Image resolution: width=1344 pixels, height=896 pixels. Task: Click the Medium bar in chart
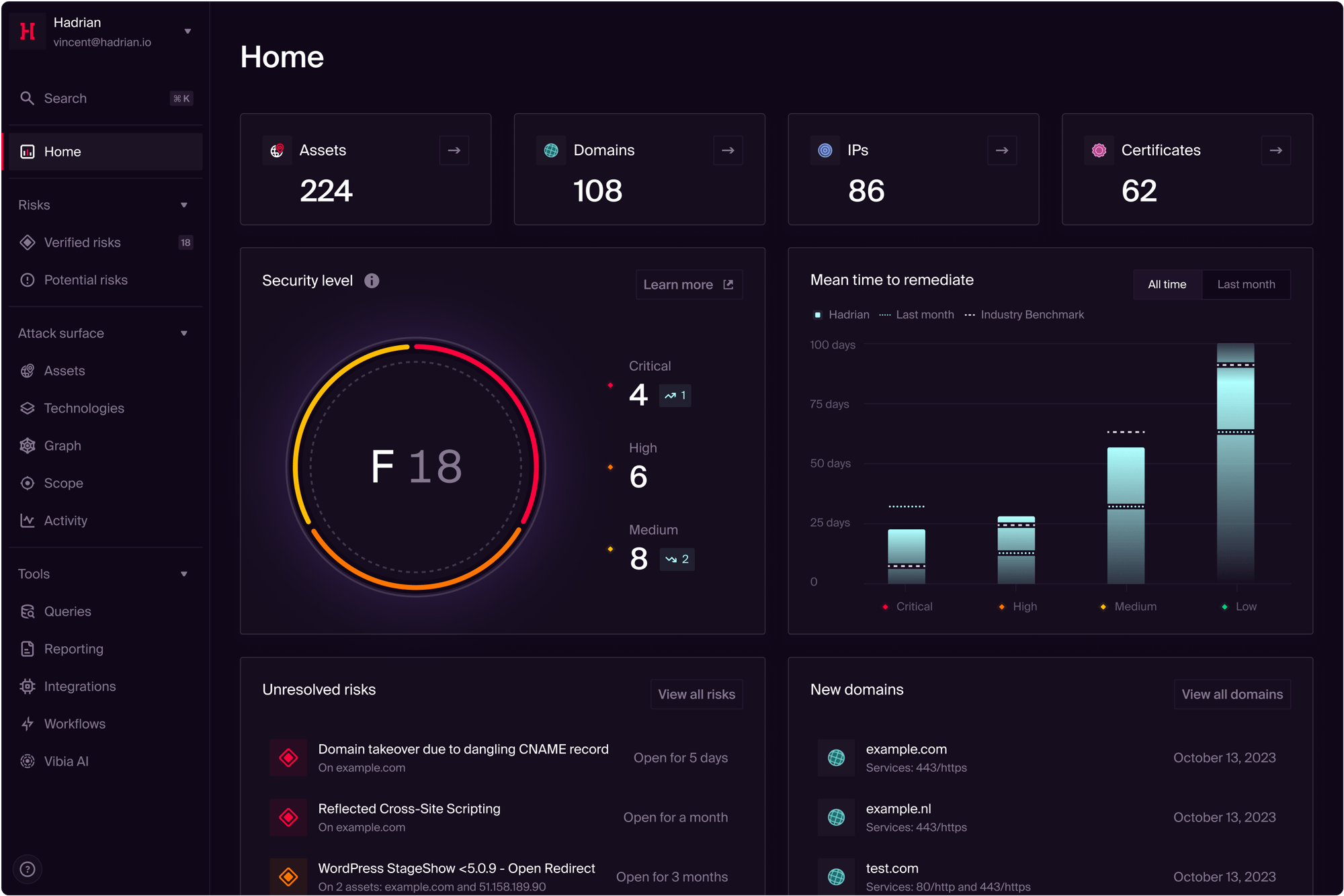coord(1126,515)
